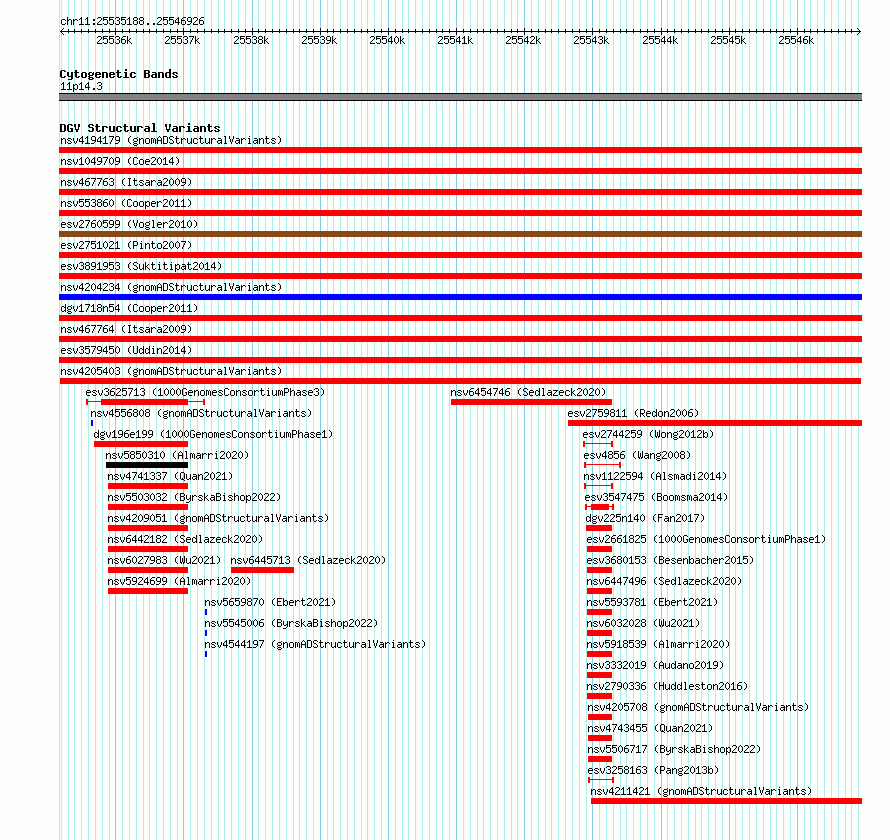Click nsv4205403 gnomAD label
890x840 pixels.
[171, 371]
